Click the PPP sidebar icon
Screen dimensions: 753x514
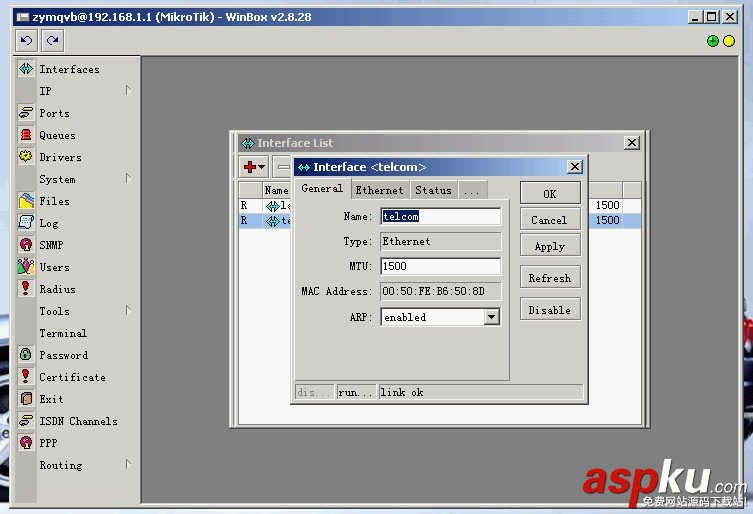26,442
